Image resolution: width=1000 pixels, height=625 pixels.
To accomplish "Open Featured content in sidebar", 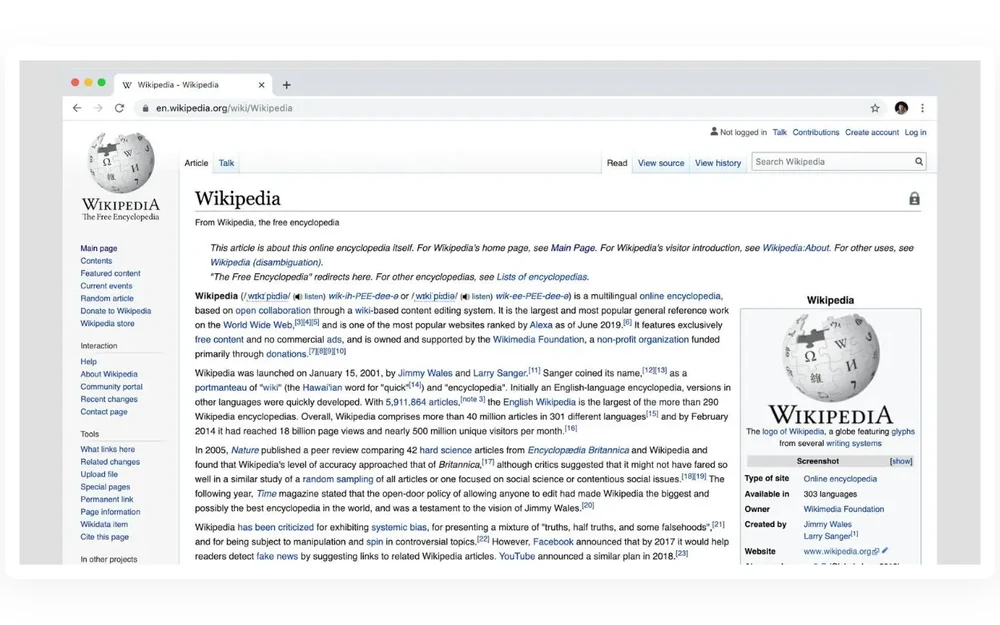I will click(110, 274).
